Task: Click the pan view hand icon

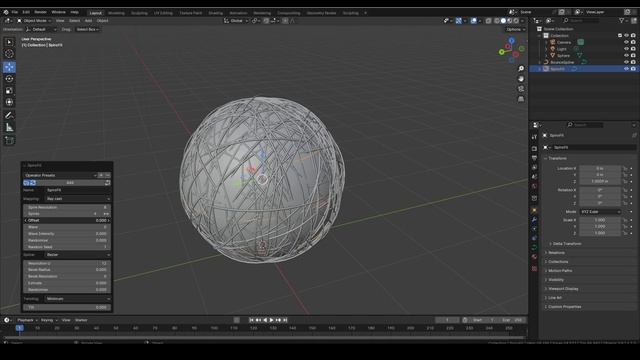Action: [521, 79]
